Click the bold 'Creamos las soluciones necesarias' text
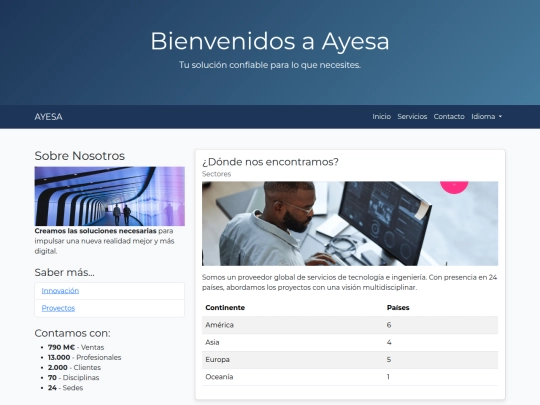This screenshot has width=540, height=405. click(95, 231)
